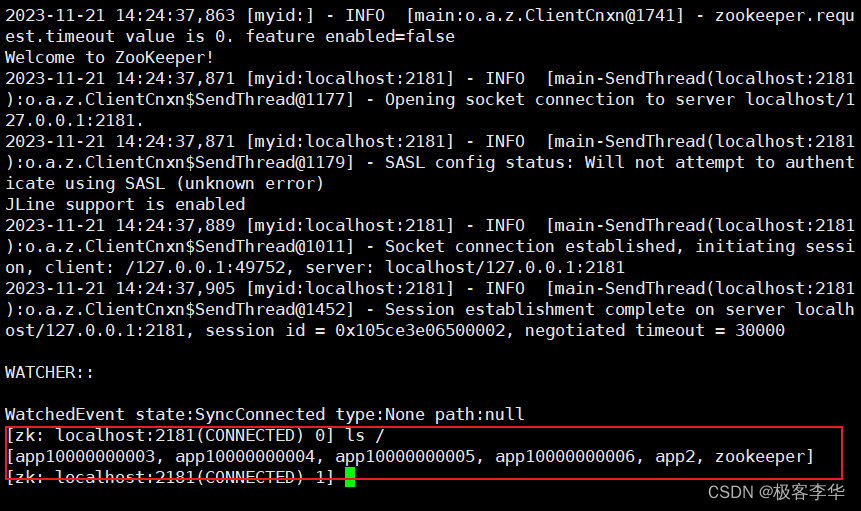This screenshot has width=861, height=511.
Task: Click the green terminal cursor block
Action: point(350,476)
